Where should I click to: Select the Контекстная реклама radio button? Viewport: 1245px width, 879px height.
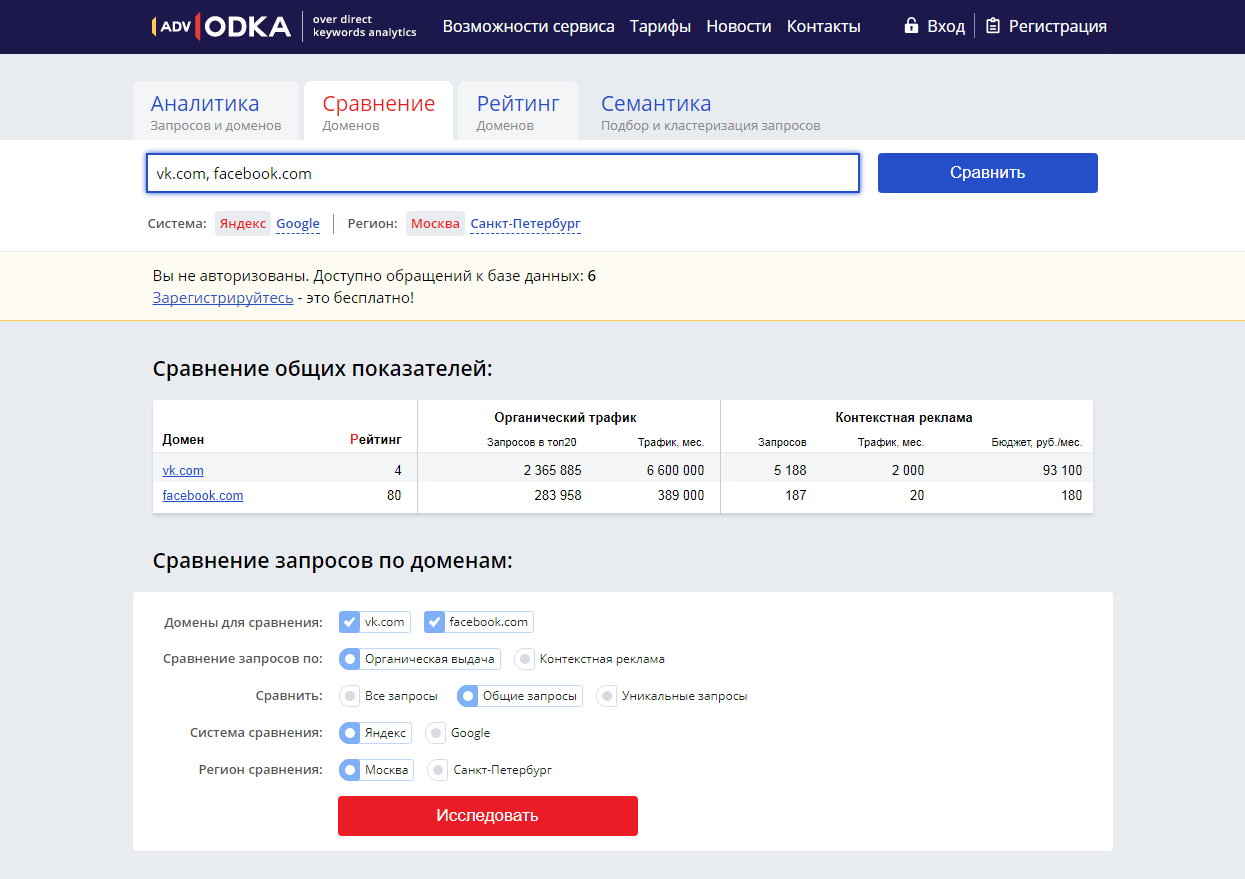click(524, 658)
